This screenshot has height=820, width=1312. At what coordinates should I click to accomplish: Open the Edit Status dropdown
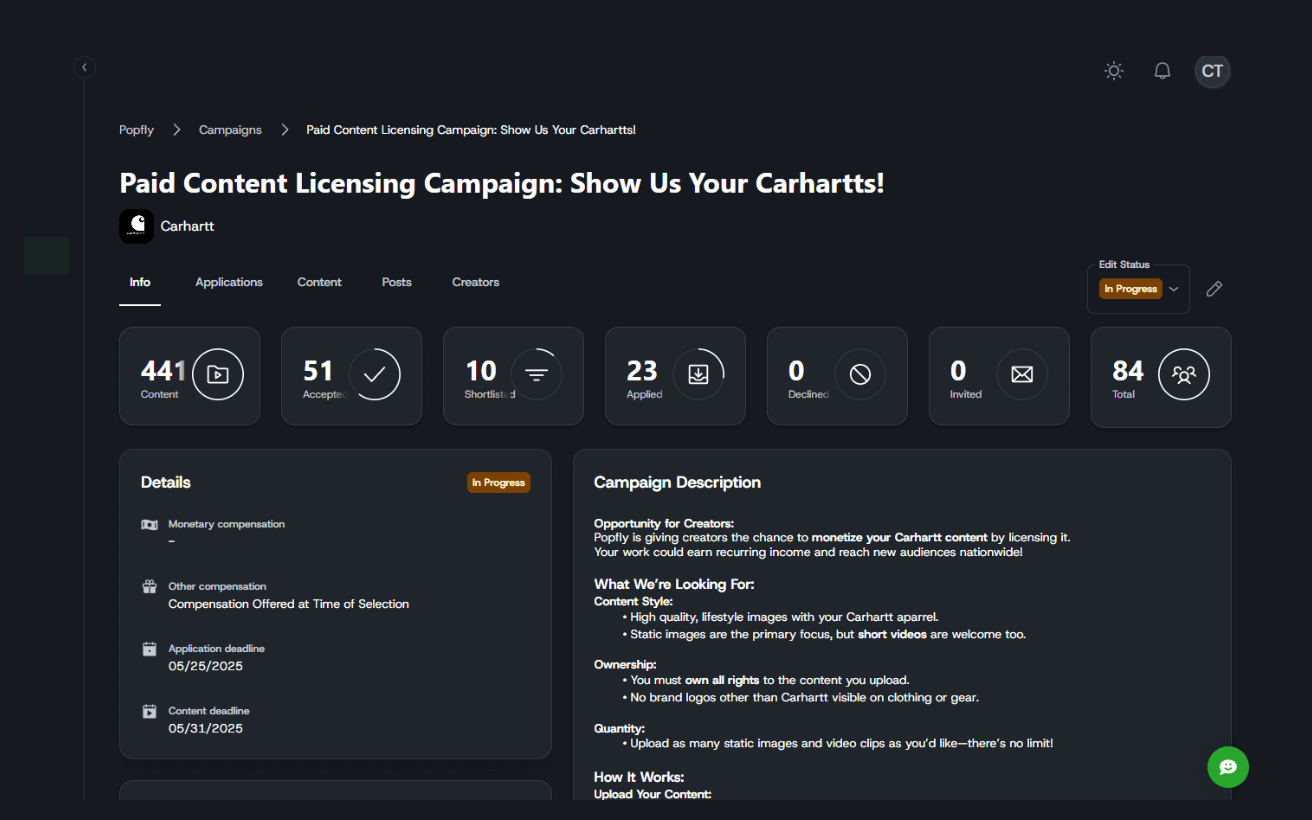[1138, 289]
